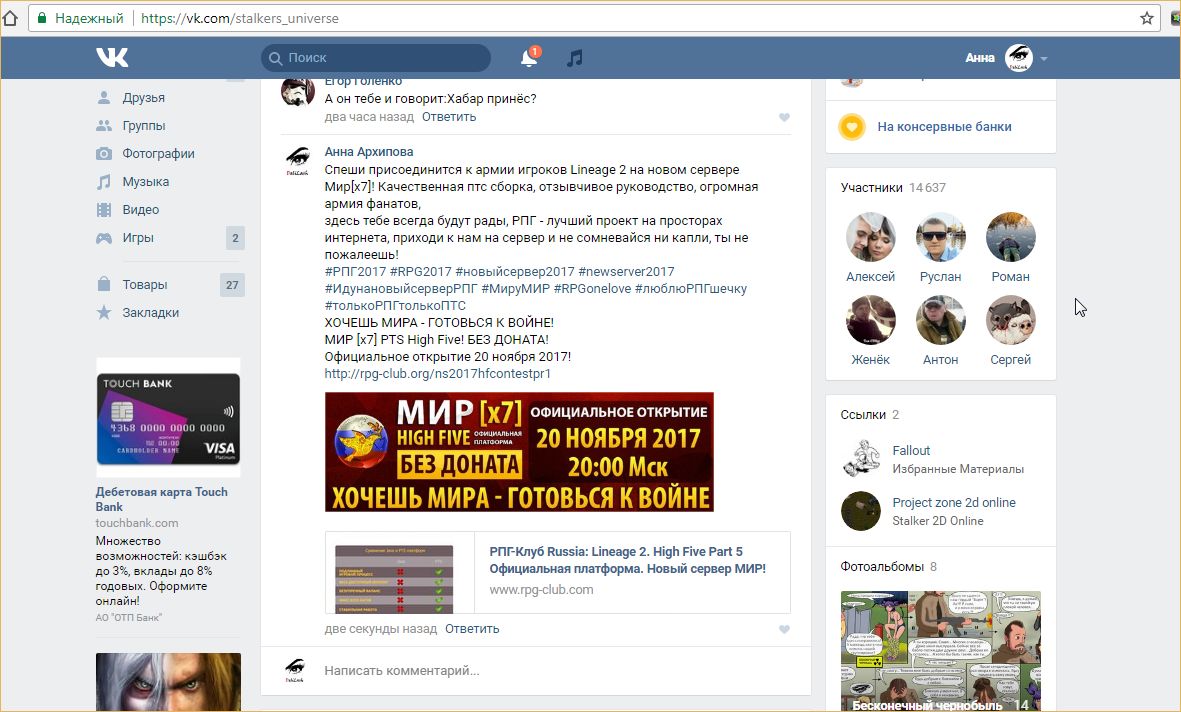Open the Fallout link
The image size is (1181, 712).
coord(911,451)
